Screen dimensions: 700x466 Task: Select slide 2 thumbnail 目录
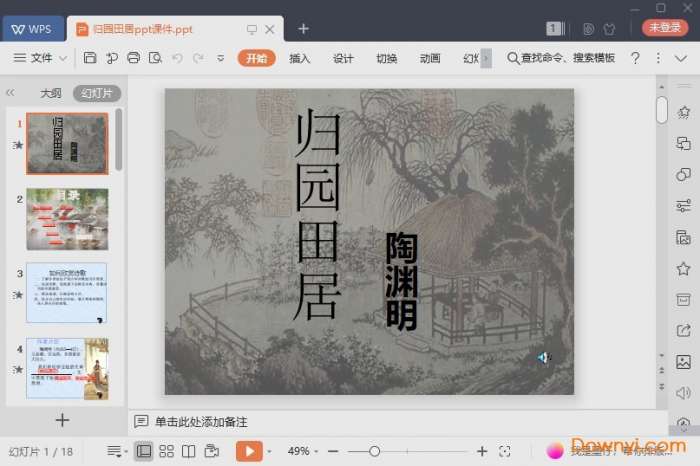67,219
